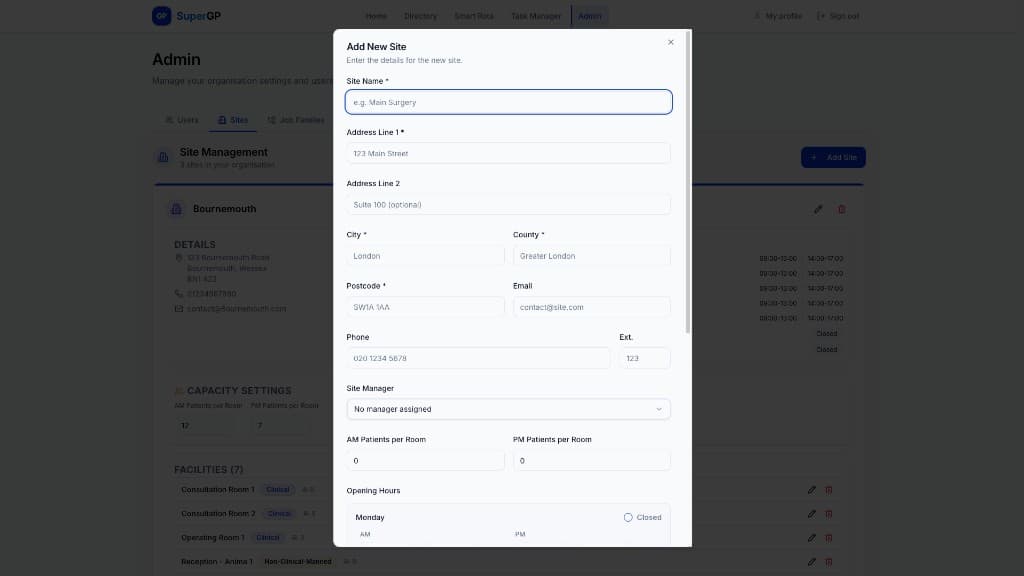Open My profile link
This screenshot has height=576, width=1024.
point(778,16)
